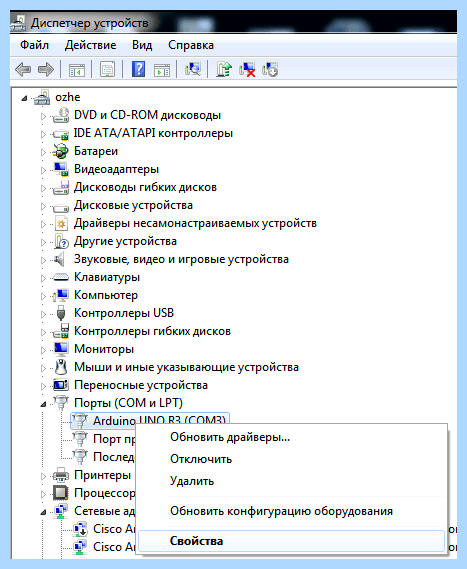Click the Arduino UNO R3 port icon

pos(80,421)
